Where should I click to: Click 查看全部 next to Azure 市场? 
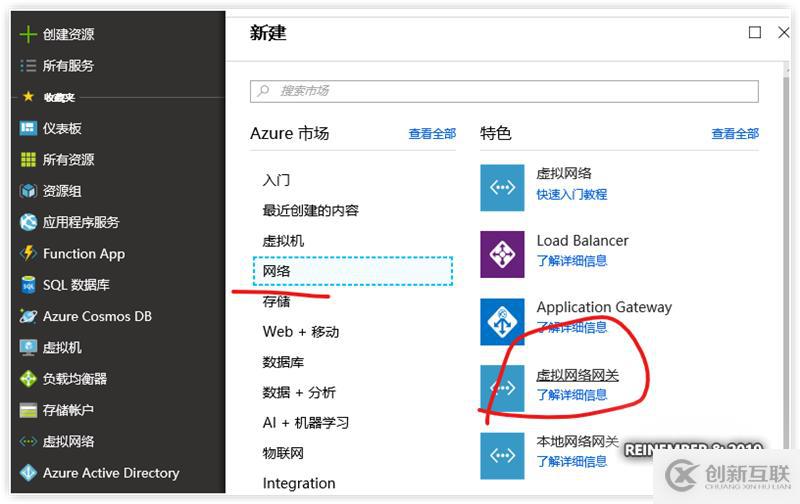(432, 134)
